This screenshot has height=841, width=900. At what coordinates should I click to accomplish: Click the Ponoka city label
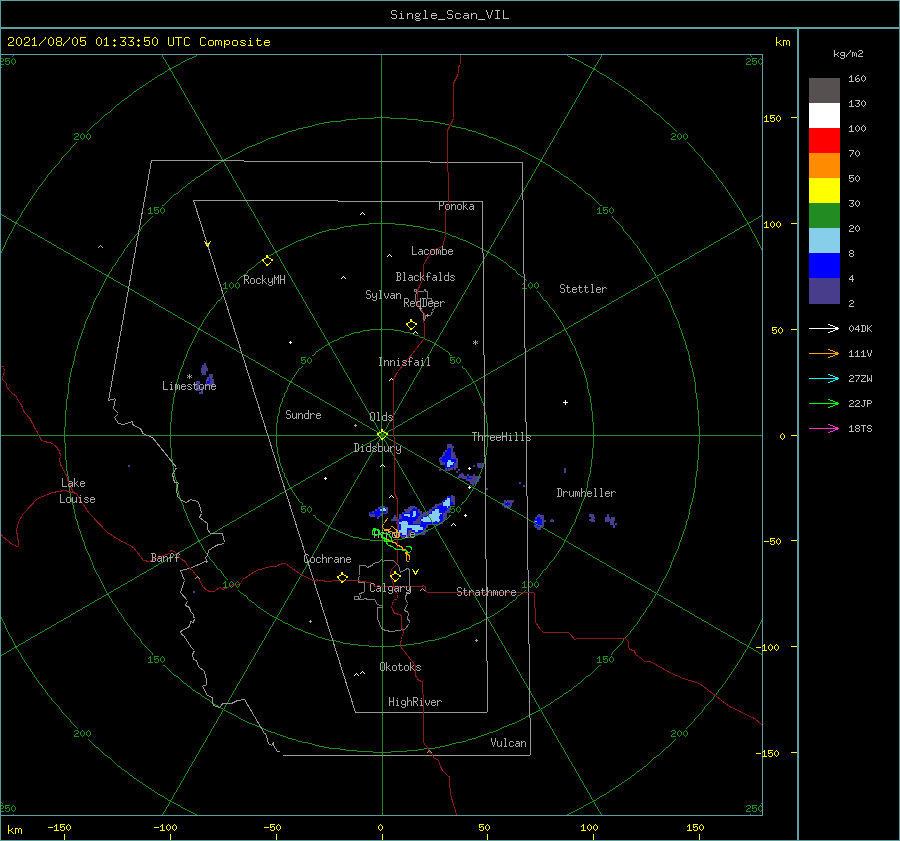456,206
